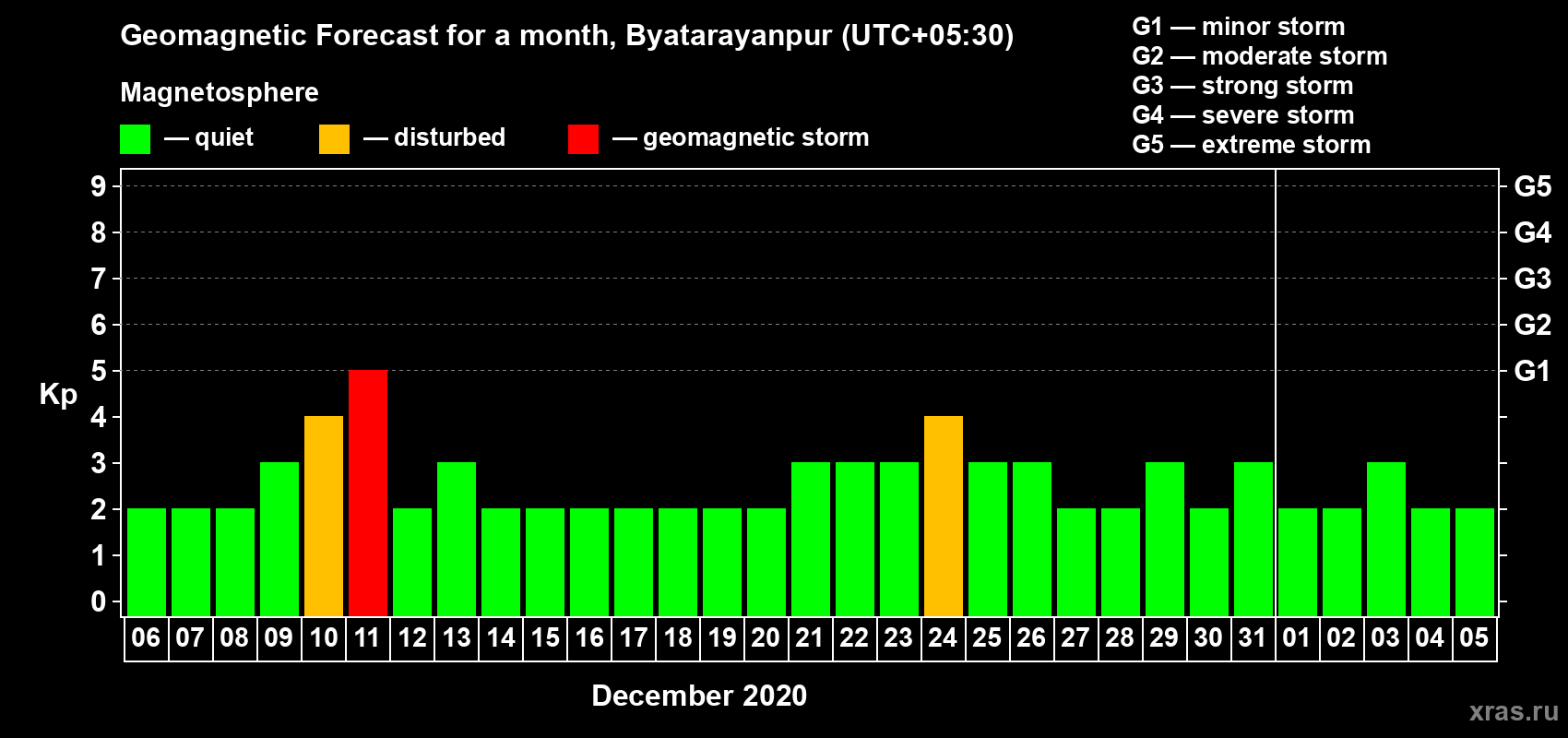Viewport: 1568px width, 738px height.
Task: Click the Kp axis value '7'
Action: tap(99, 279)
